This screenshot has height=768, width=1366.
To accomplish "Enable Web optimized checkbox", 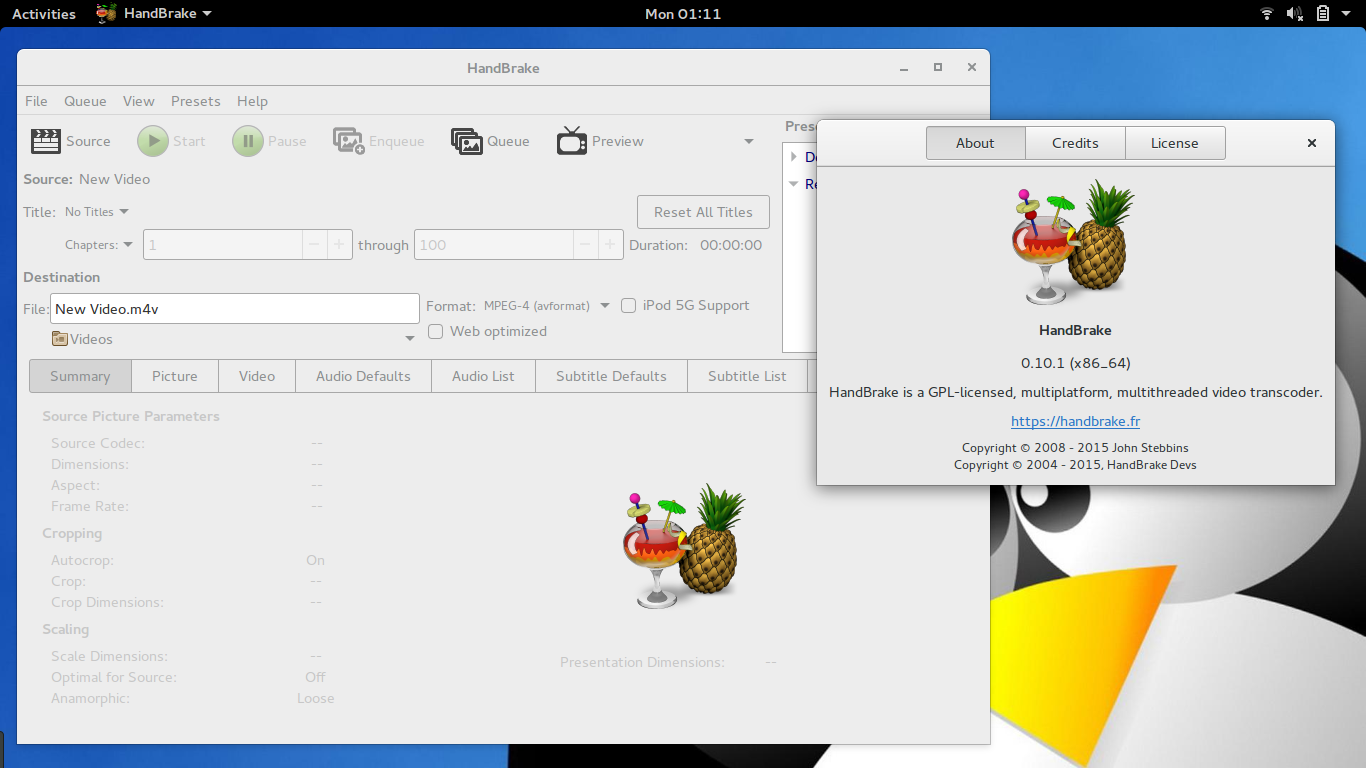I will pos(436,332).
